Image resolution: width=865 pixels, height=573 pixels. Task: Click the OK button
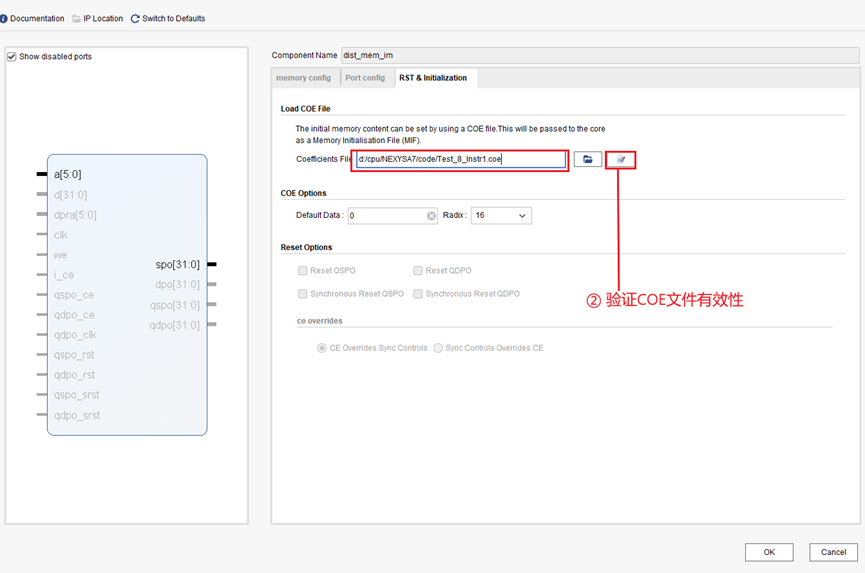coord(768,552)
